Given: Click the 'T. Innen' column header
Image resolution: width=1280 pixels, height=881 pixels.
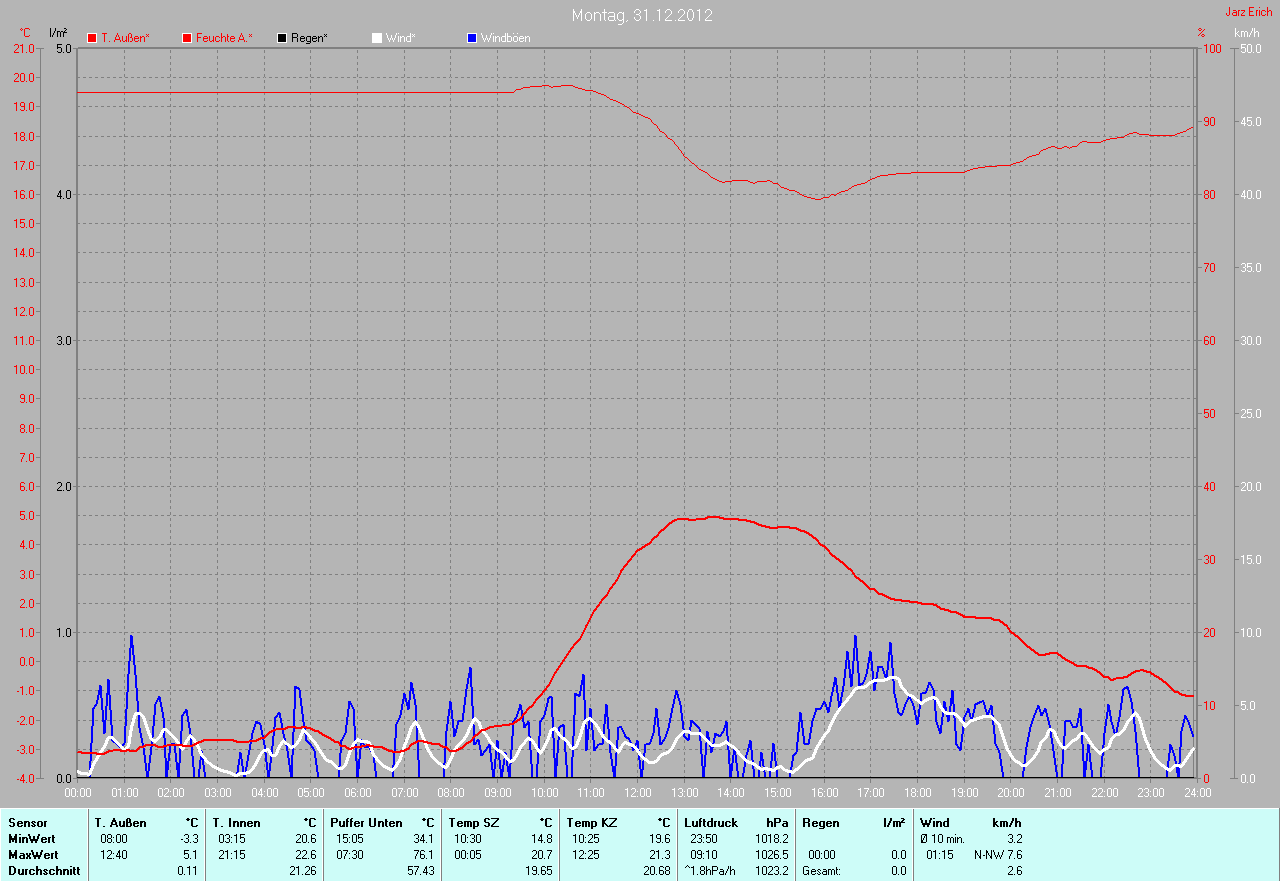Looking at the screenshot, I should 236,823.
